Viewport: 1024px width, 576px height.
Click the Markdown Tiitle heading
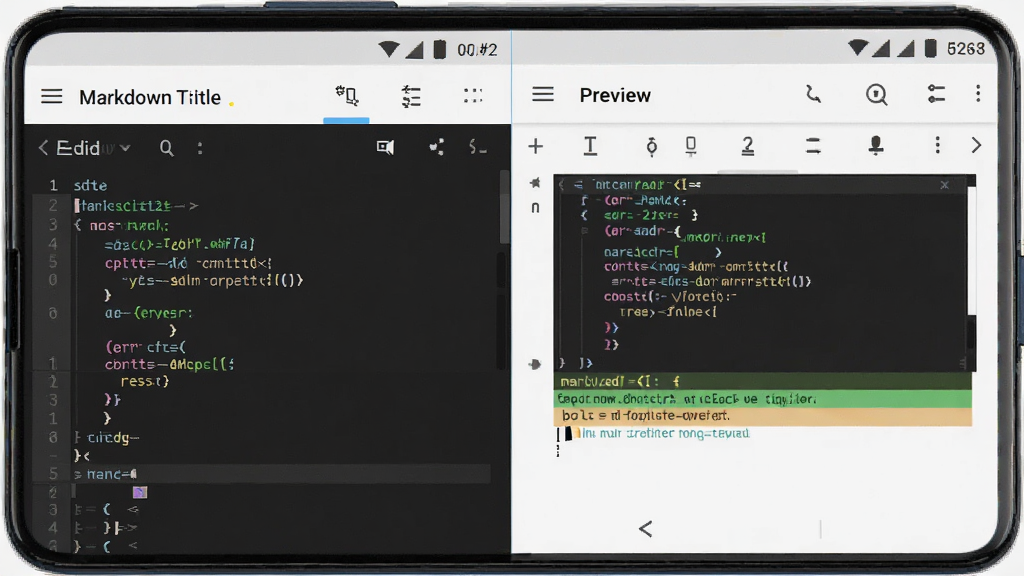150,97
